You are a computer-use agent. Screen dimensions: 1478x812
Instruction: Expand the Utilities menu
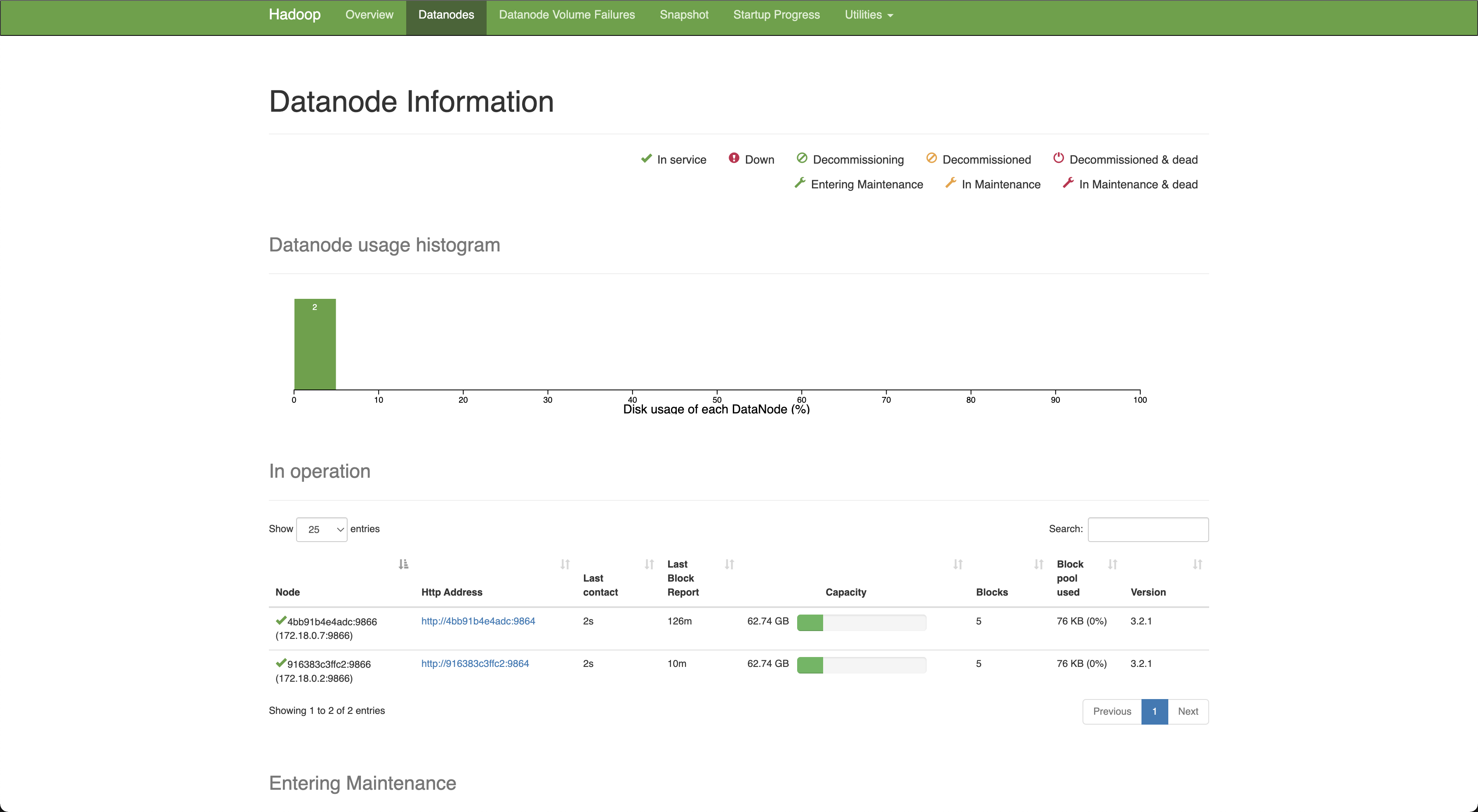(x=868, y=15)
